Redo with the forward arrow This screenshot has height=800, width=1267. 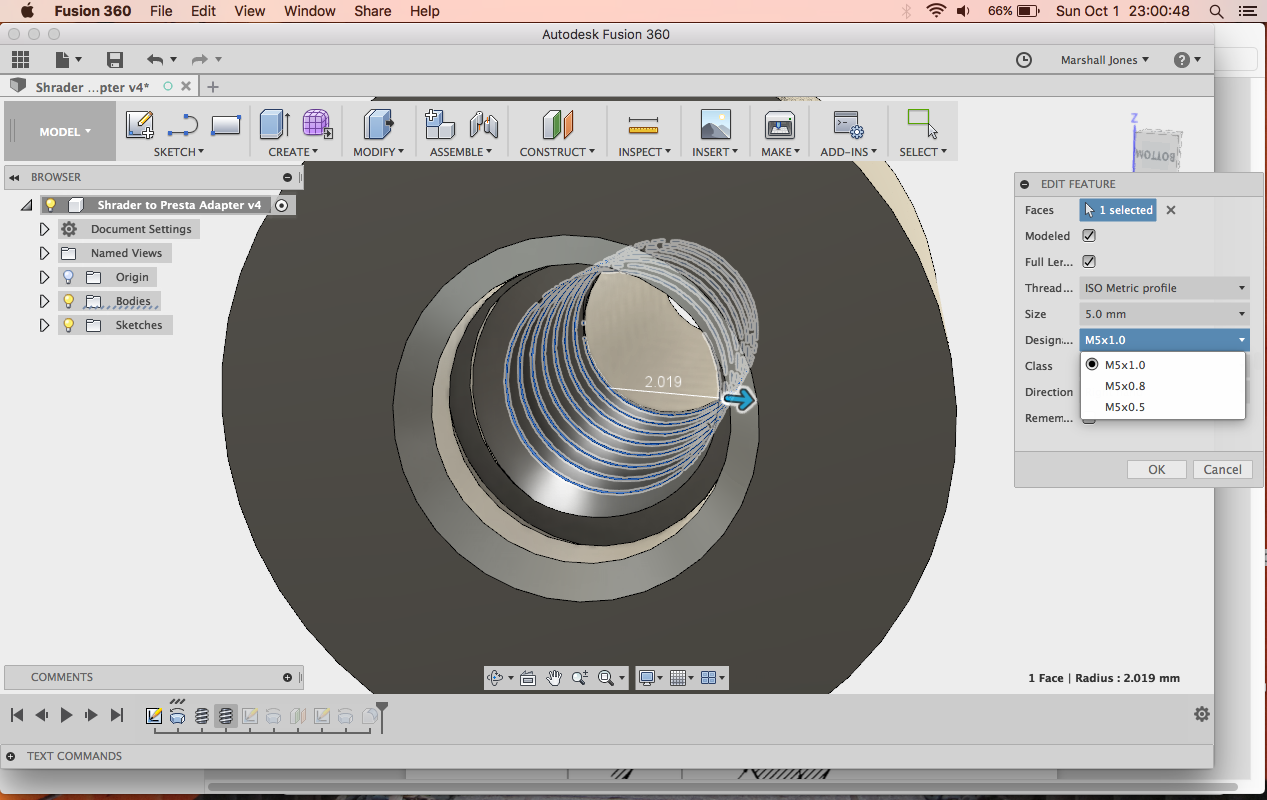click(199, 60)
